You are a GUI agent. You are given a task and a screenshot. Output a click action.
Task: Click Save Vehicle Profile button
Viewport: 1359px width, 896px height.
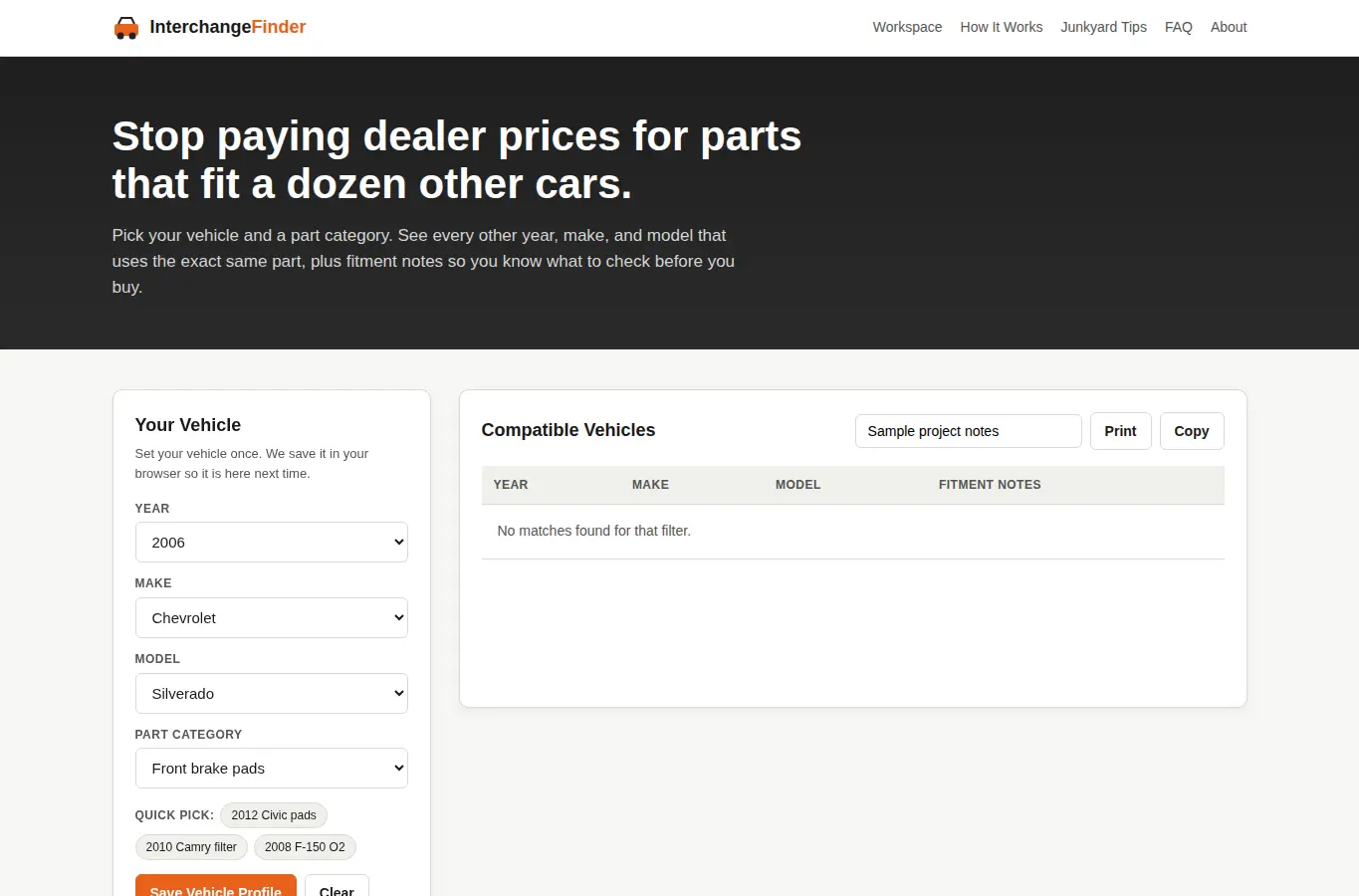pos(216,886)
